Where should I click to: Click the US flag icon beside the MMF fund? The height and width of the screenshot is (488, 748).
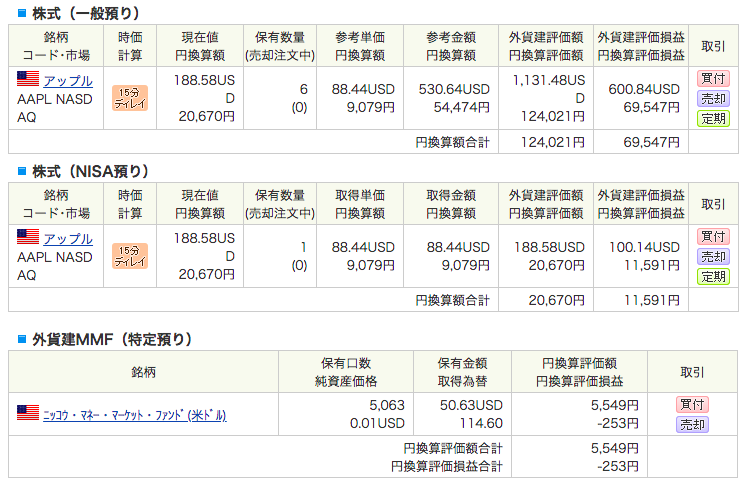[28, 413]
